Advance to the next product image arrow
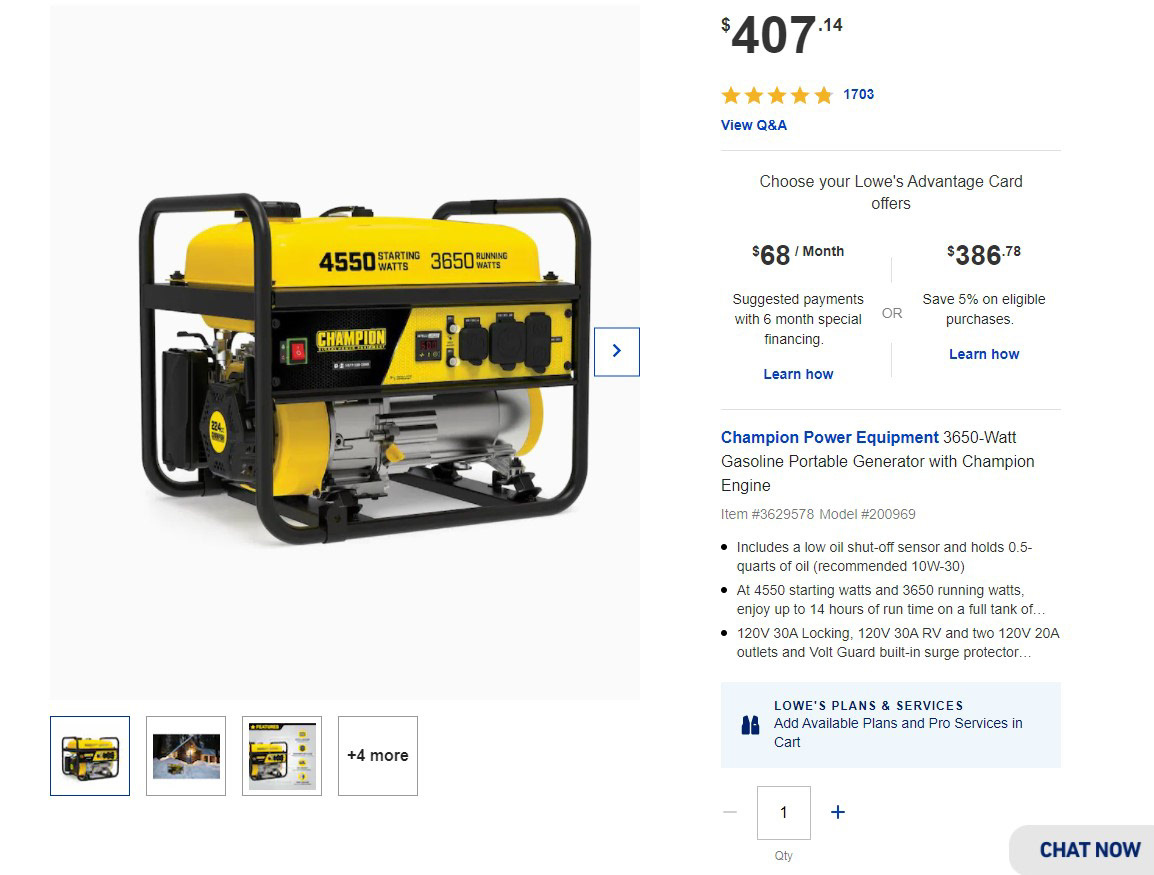The width and height of the screenshot is (1154, 875). point(617,352)
